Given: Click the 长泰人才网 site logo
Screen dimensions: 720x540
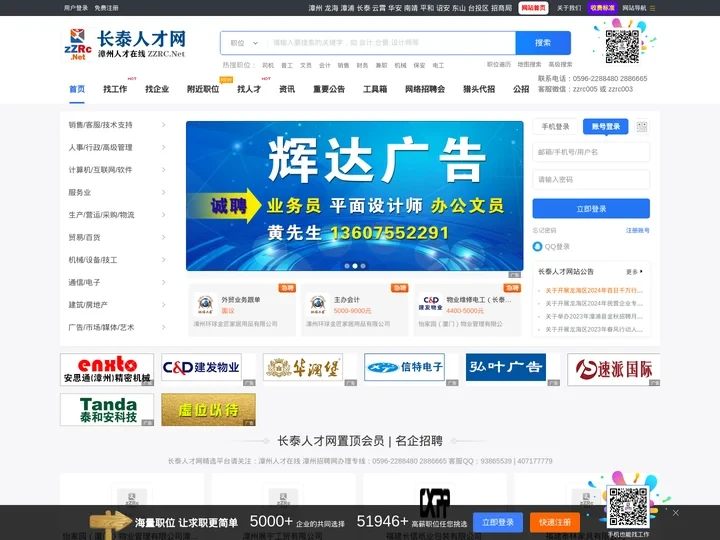Looking at the screenshot, I should click(x=124, y=44).
